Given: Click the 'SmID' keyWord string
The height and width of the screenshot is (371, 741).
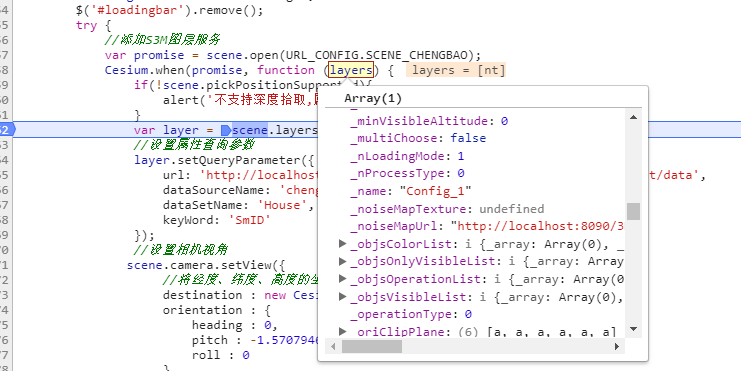Looking at the screenshot, I should pyautogui.click(x=249, y=220).
